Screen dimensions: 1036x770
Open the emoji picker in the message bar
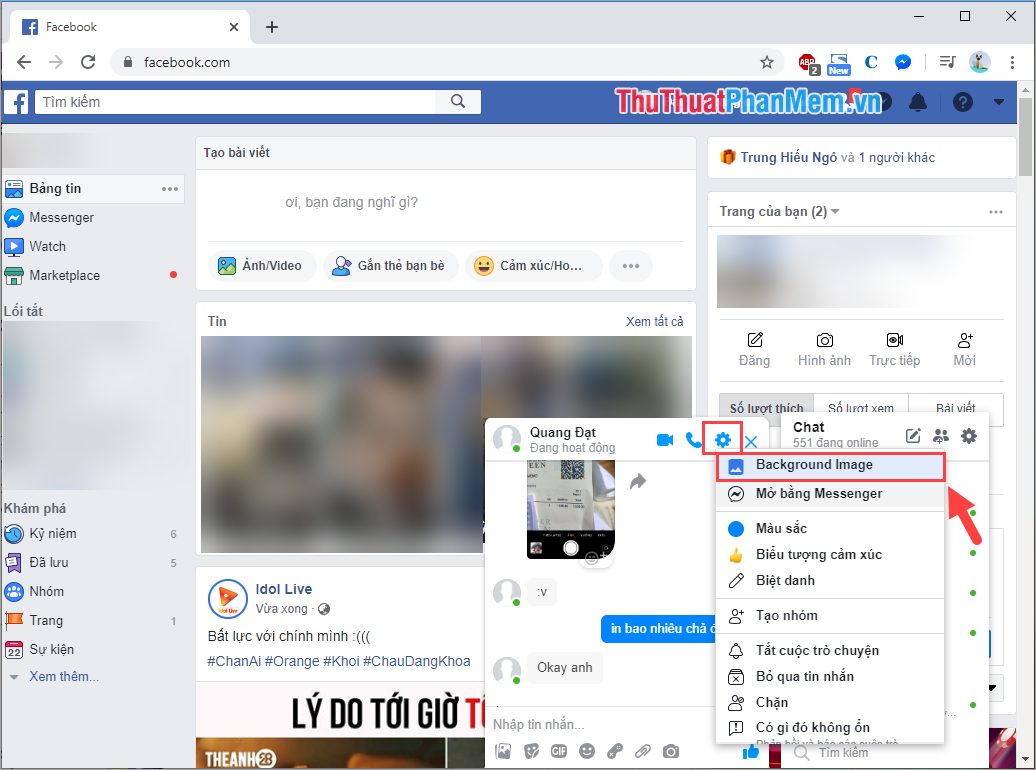[587, 751]
